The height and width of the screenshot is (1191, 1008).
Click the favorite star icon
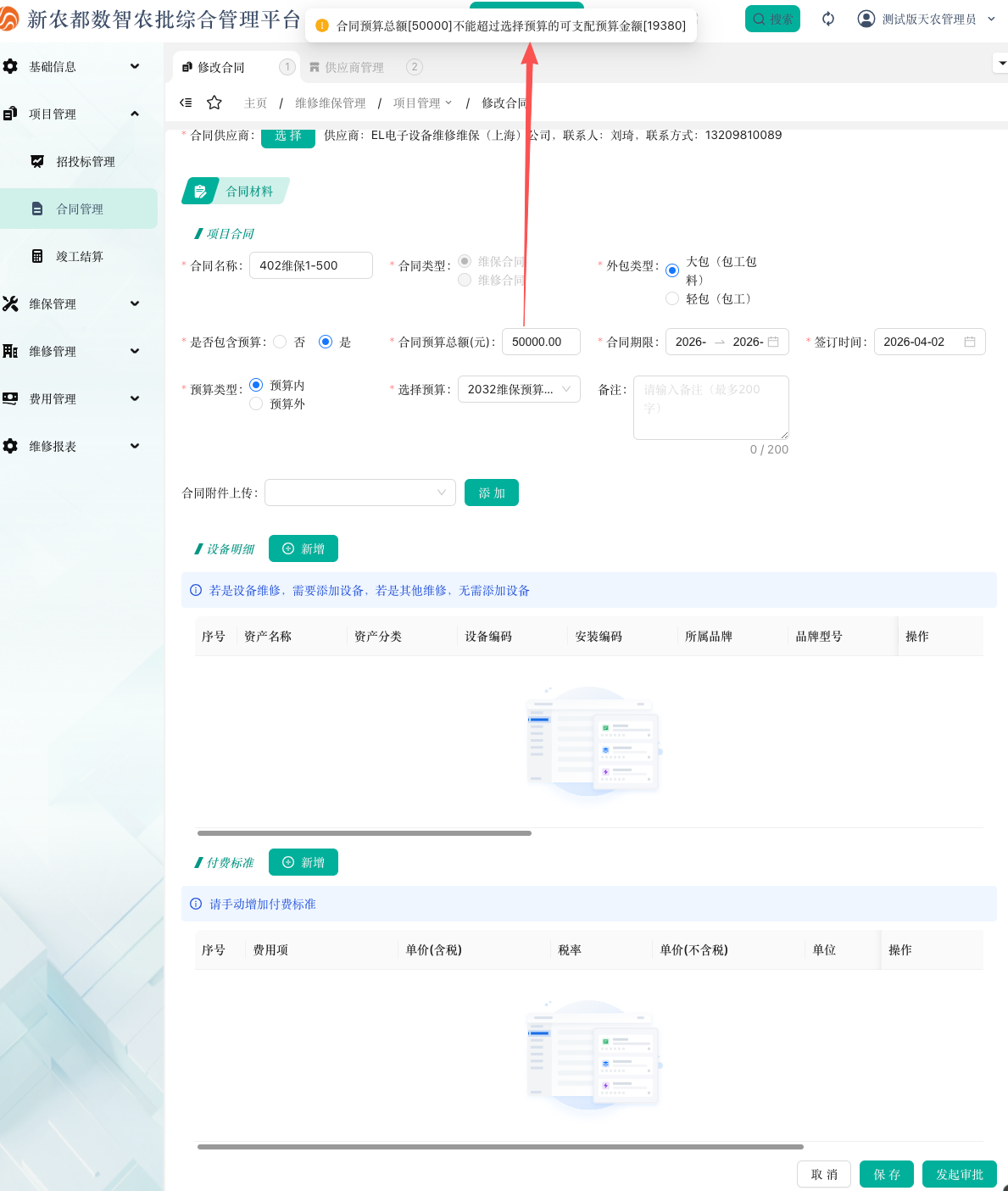pos(214,103)
